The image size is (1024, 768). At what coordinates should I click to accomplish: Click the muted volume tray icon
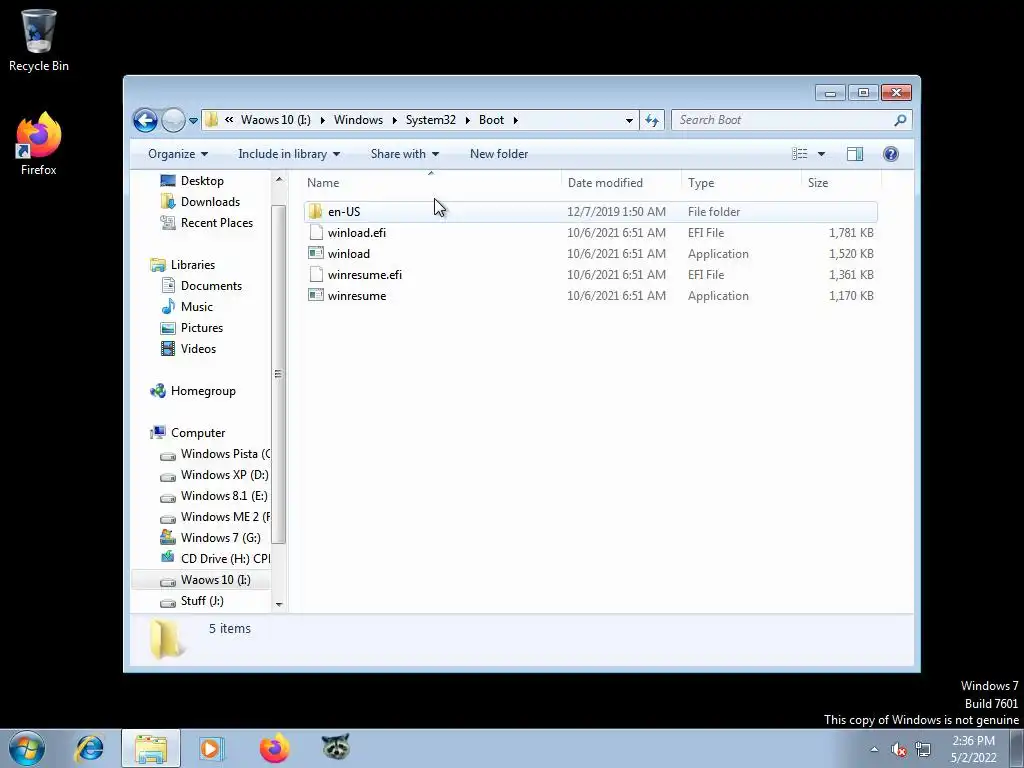[x=899, y=750]
